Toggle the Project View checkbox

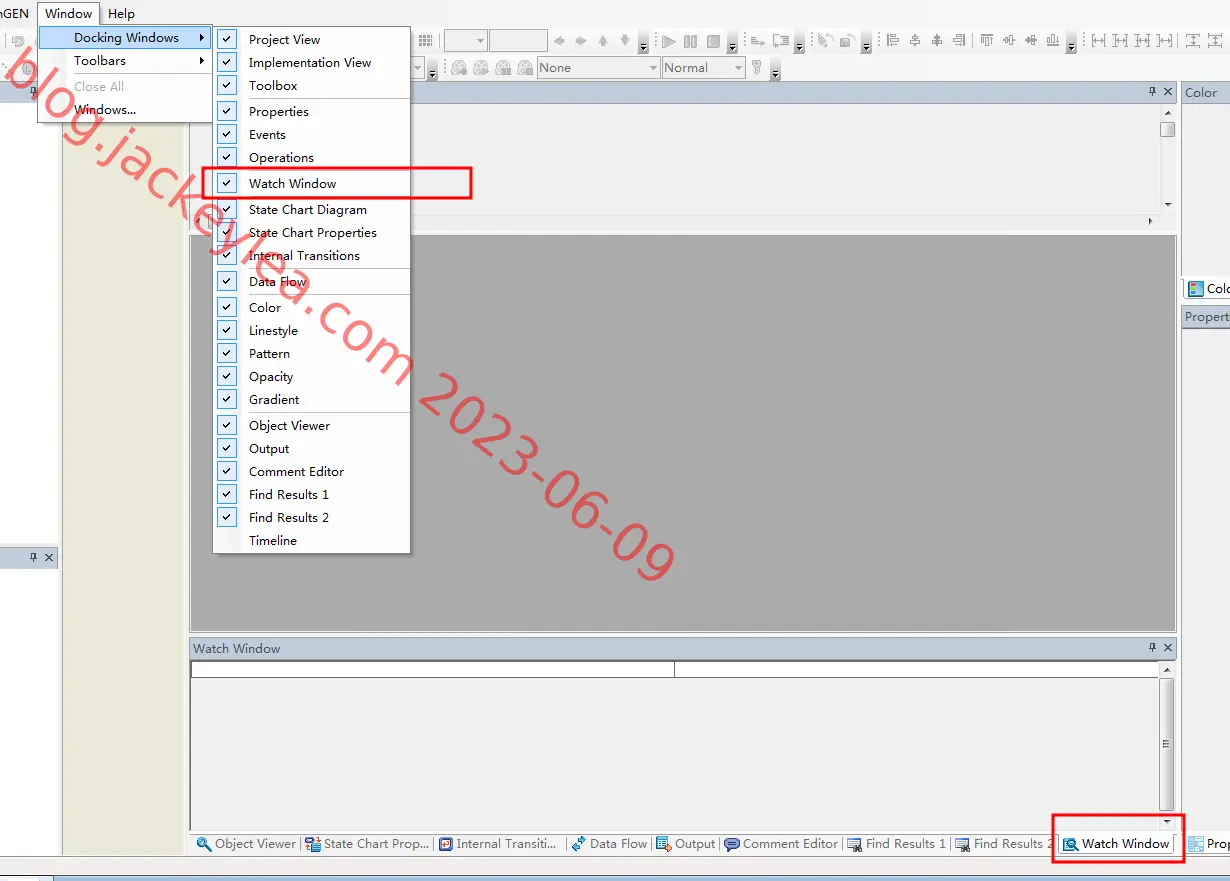pyautogui.click(x=228, y=39)
